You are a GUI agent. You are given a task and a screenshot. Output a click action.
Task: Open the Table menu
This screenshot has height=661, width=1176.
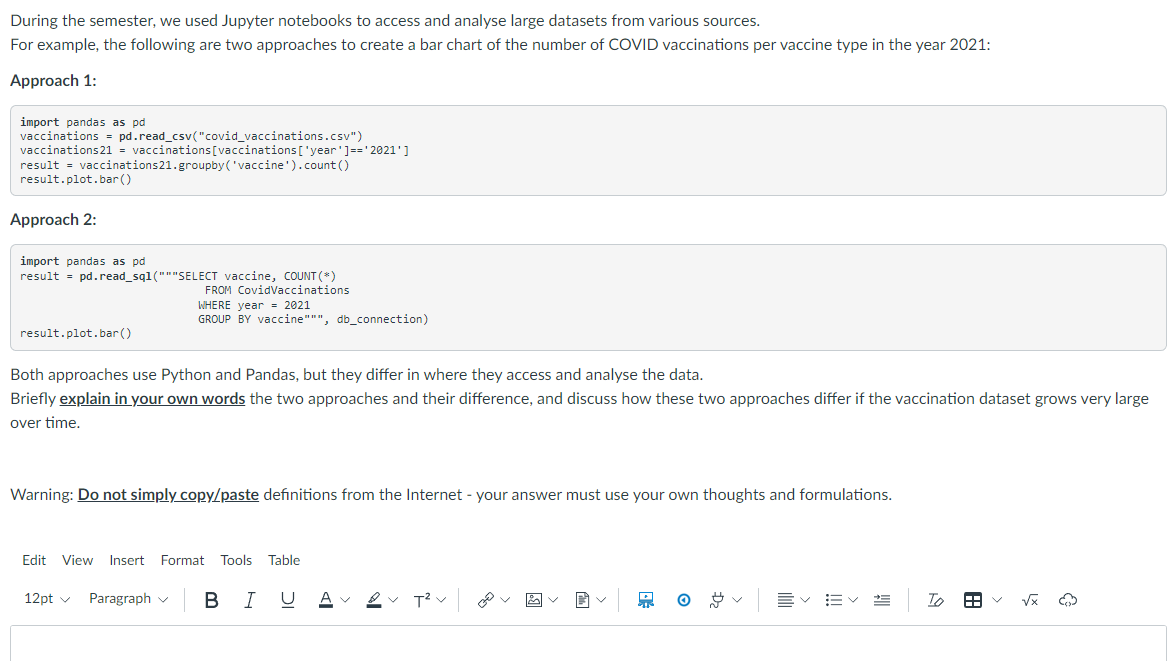click(284, 560)
